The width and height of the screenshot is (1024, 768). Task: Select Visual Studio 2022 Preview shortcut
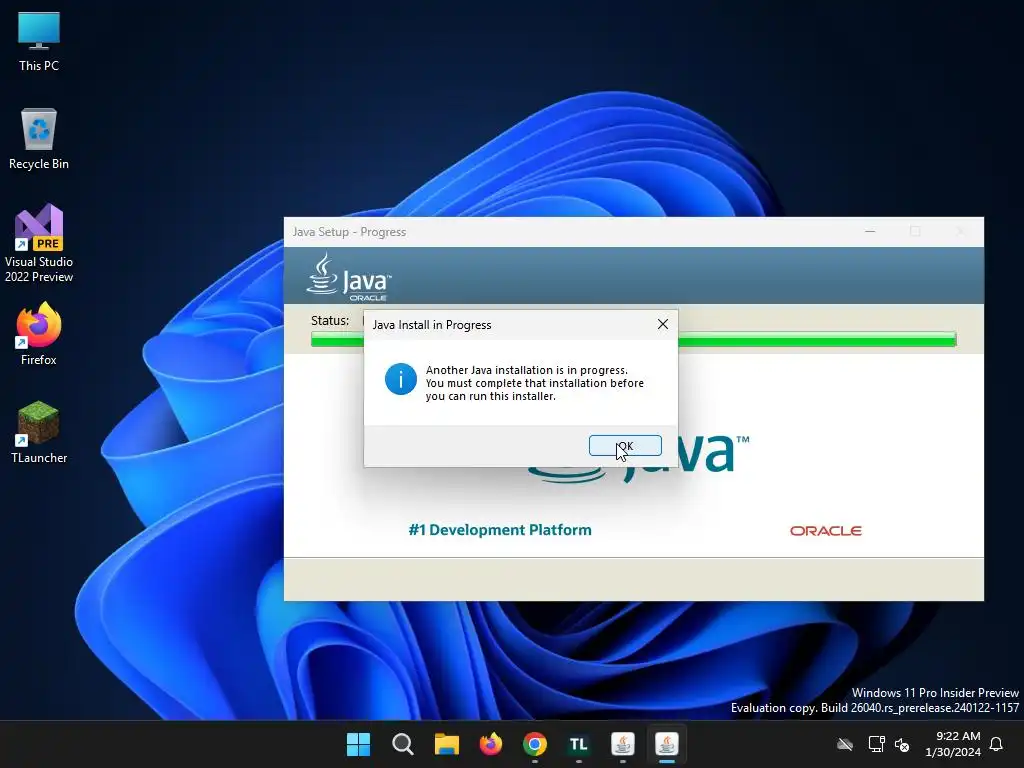(x=39, y=243)
